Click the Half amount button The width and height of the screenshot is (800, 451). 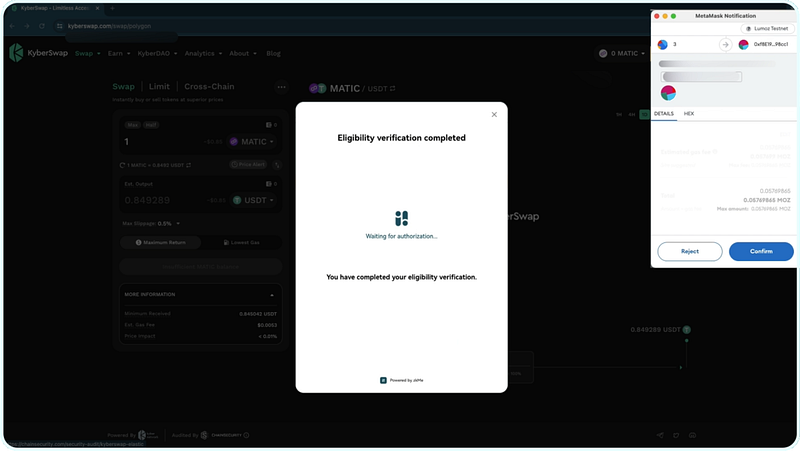(151, 125)
